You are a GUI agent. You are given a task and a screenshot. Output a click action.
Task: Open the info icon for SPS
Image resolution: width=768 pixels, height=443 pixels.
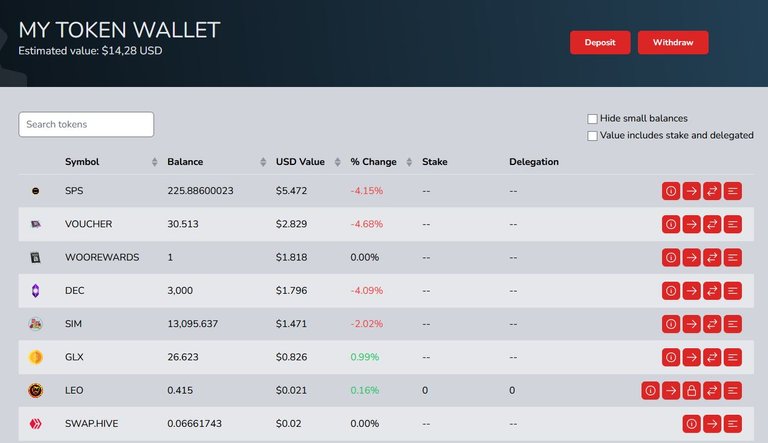coord(671,191)
